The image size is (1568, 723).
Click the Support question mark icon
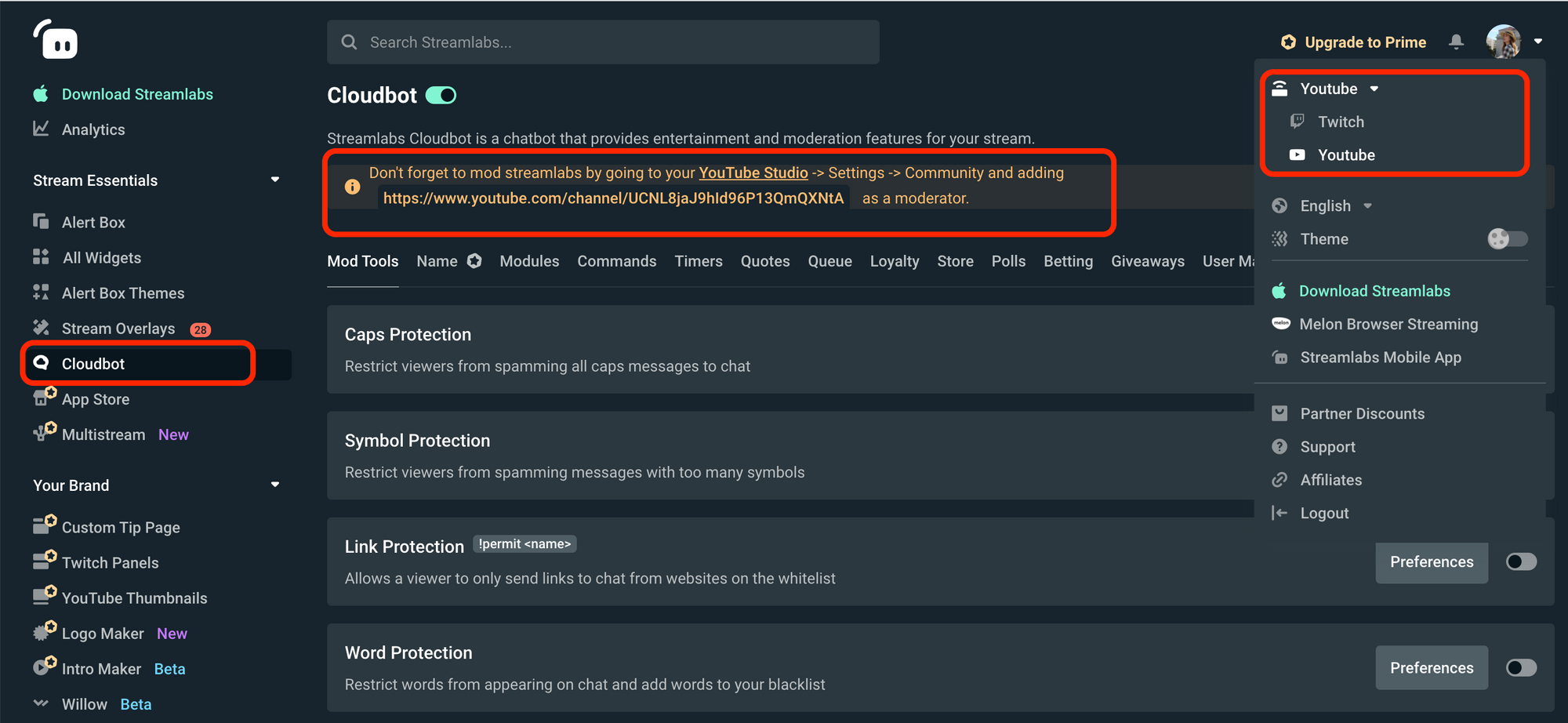pos(1279,446)
